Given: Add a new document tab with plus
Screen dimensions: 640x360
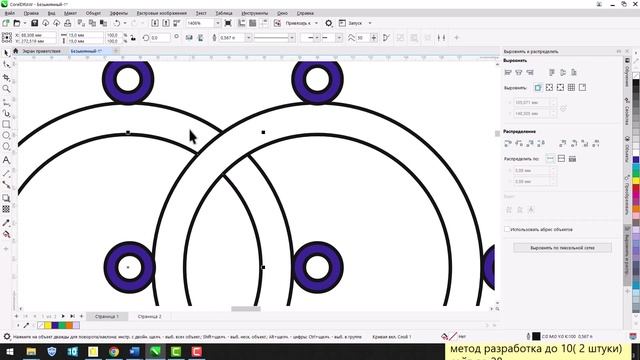Looking at the screenshot, I should (x=116, y=51).
